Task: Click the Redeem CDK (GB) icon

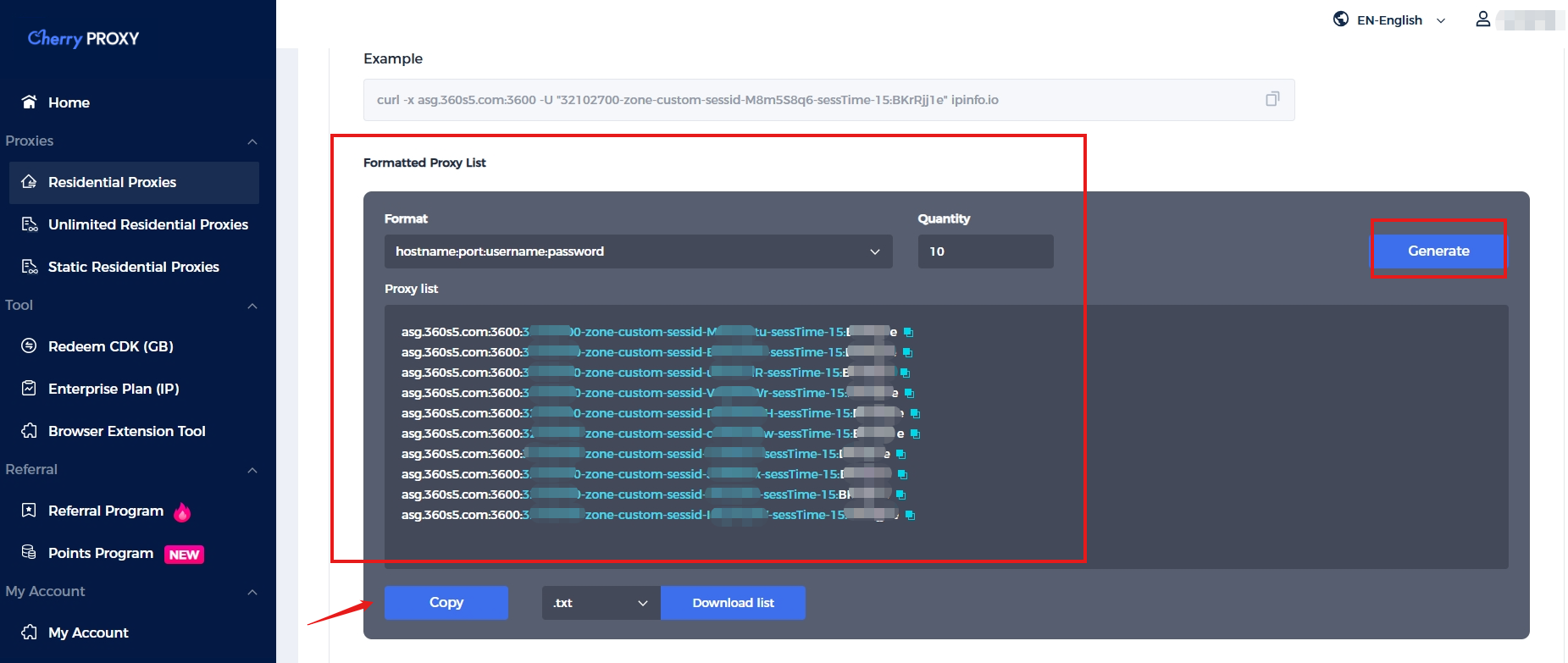Action: 30,346
